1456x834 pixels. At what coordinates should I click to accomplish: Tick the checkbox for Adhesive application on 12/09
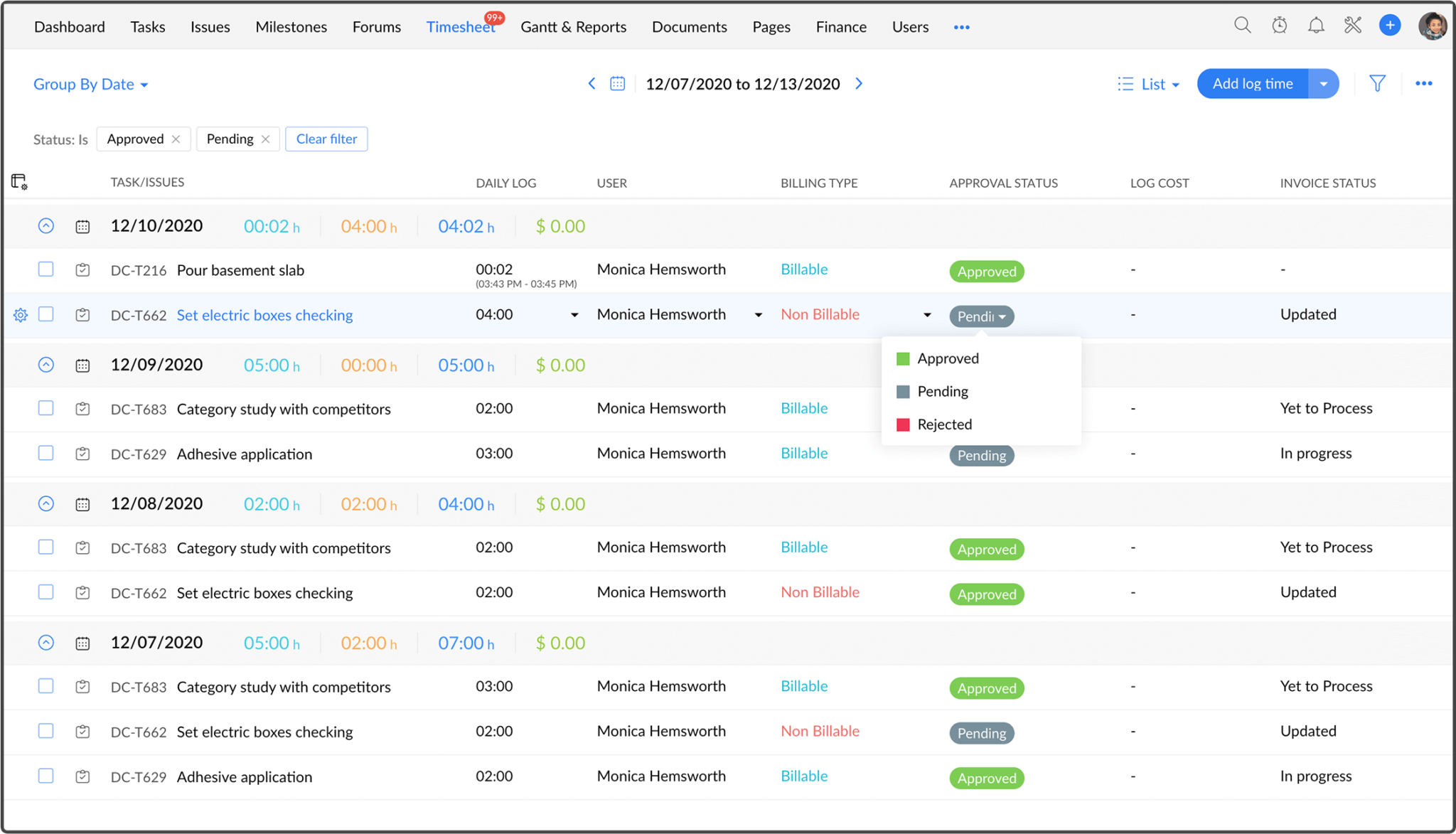pyautogui.click(x=45, y=453)
